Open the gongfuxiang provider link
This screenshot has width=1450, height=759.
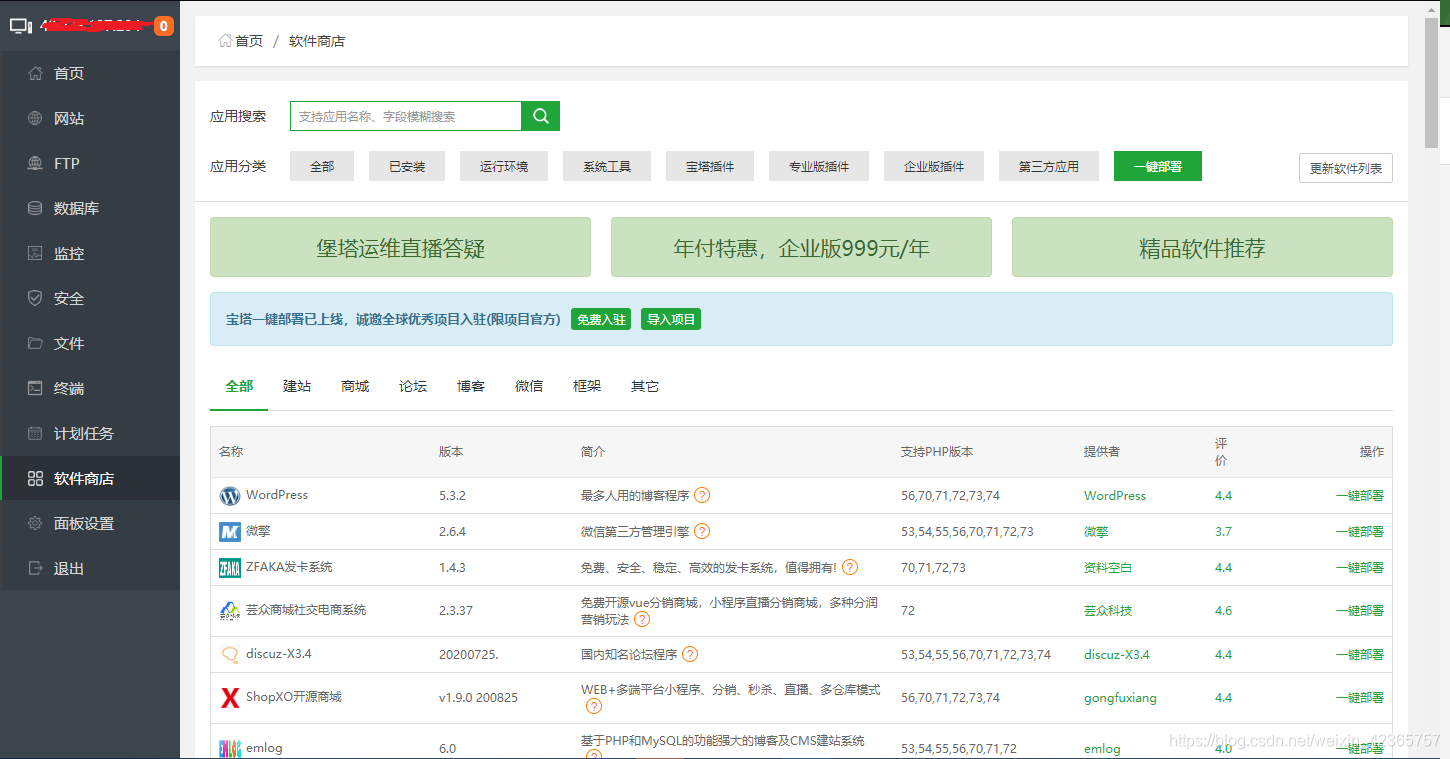click(x=1120, y=698)
